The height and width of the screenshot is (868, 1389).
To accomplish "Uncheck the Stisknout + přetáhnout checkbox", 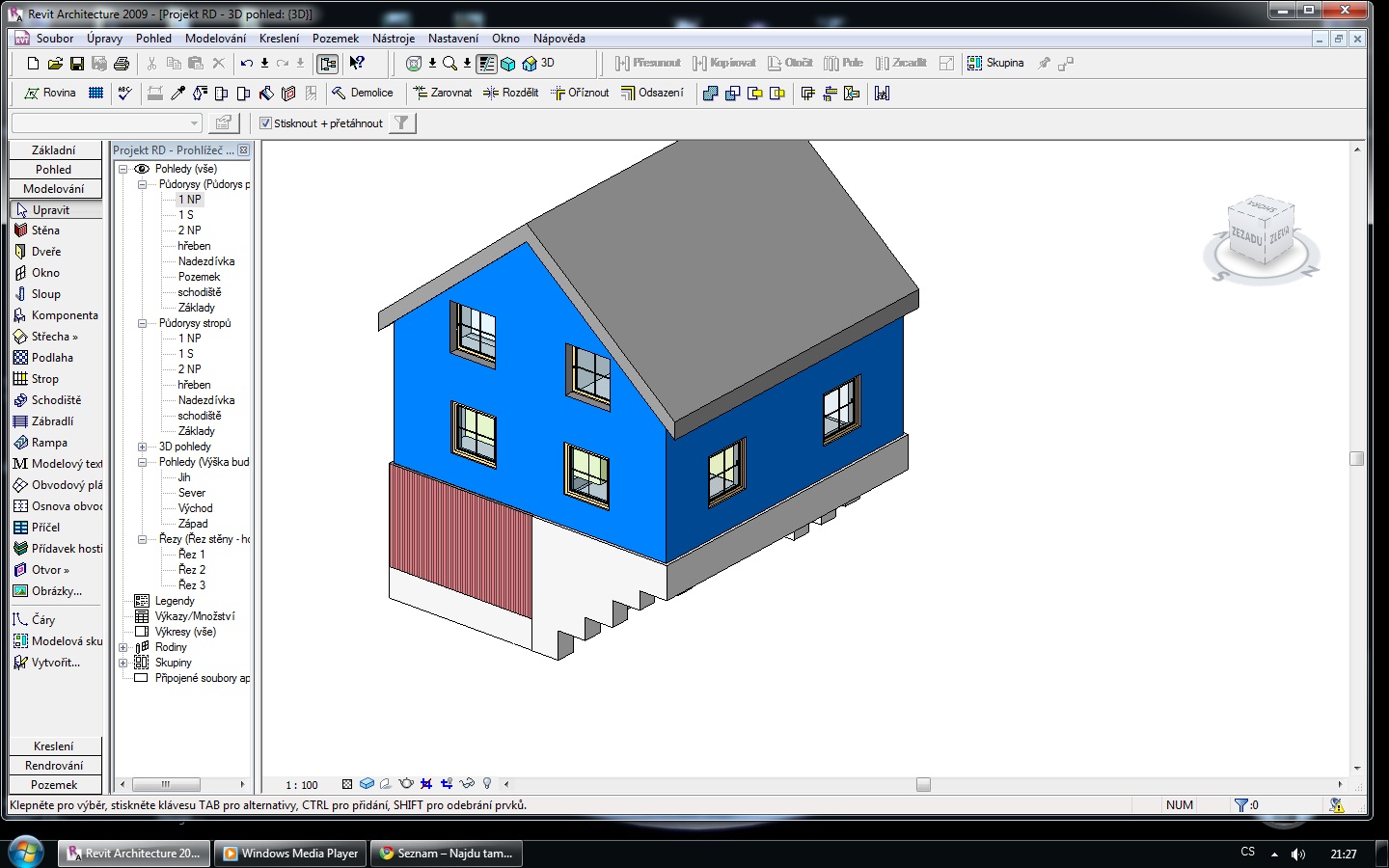I will coord(266,123).
